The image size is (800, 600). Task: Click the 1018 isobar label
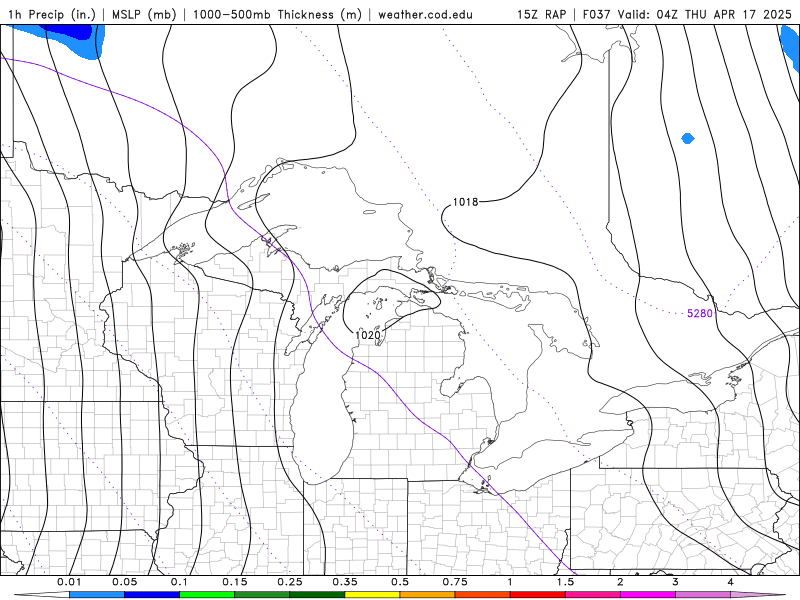point(465,202)
